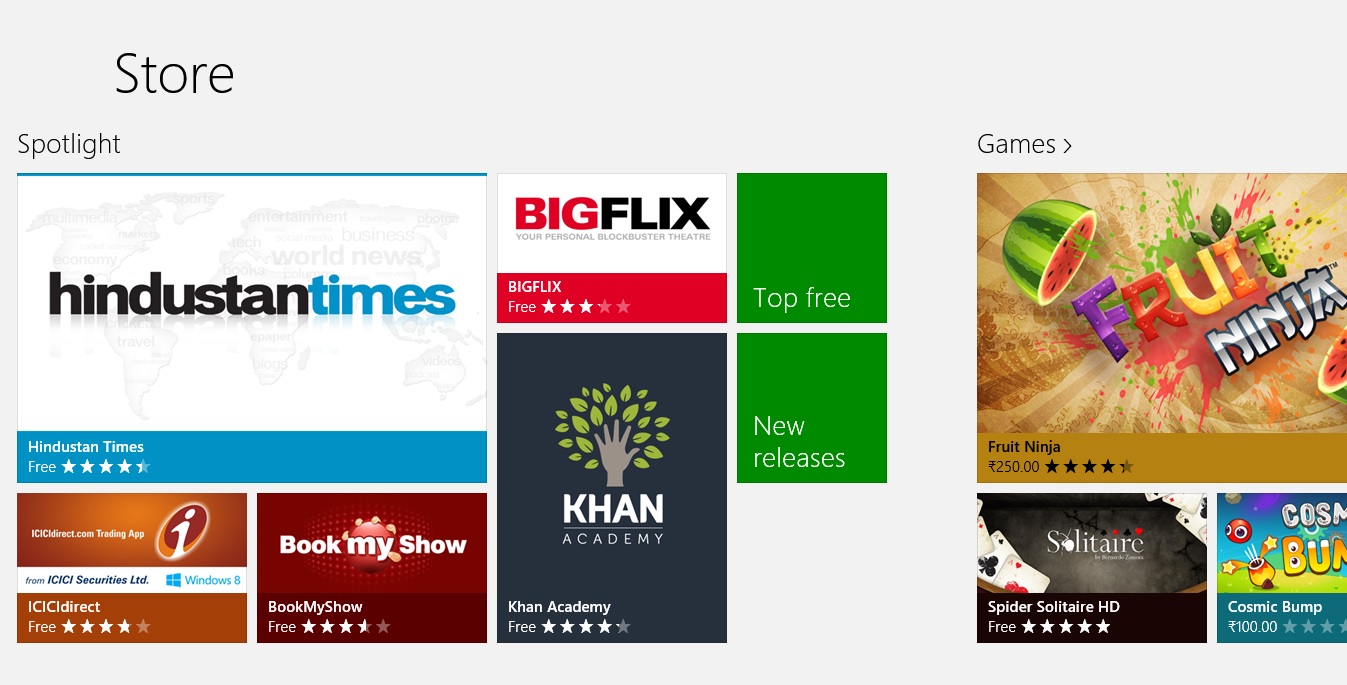Select the Spotlight section heading

tap(69, 144)
